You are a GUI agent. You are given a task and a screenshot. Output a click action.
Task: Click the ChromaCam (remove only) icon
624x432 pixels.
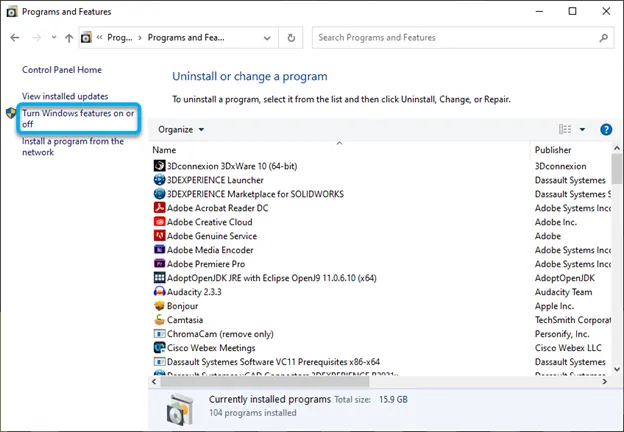pos(159,333)
